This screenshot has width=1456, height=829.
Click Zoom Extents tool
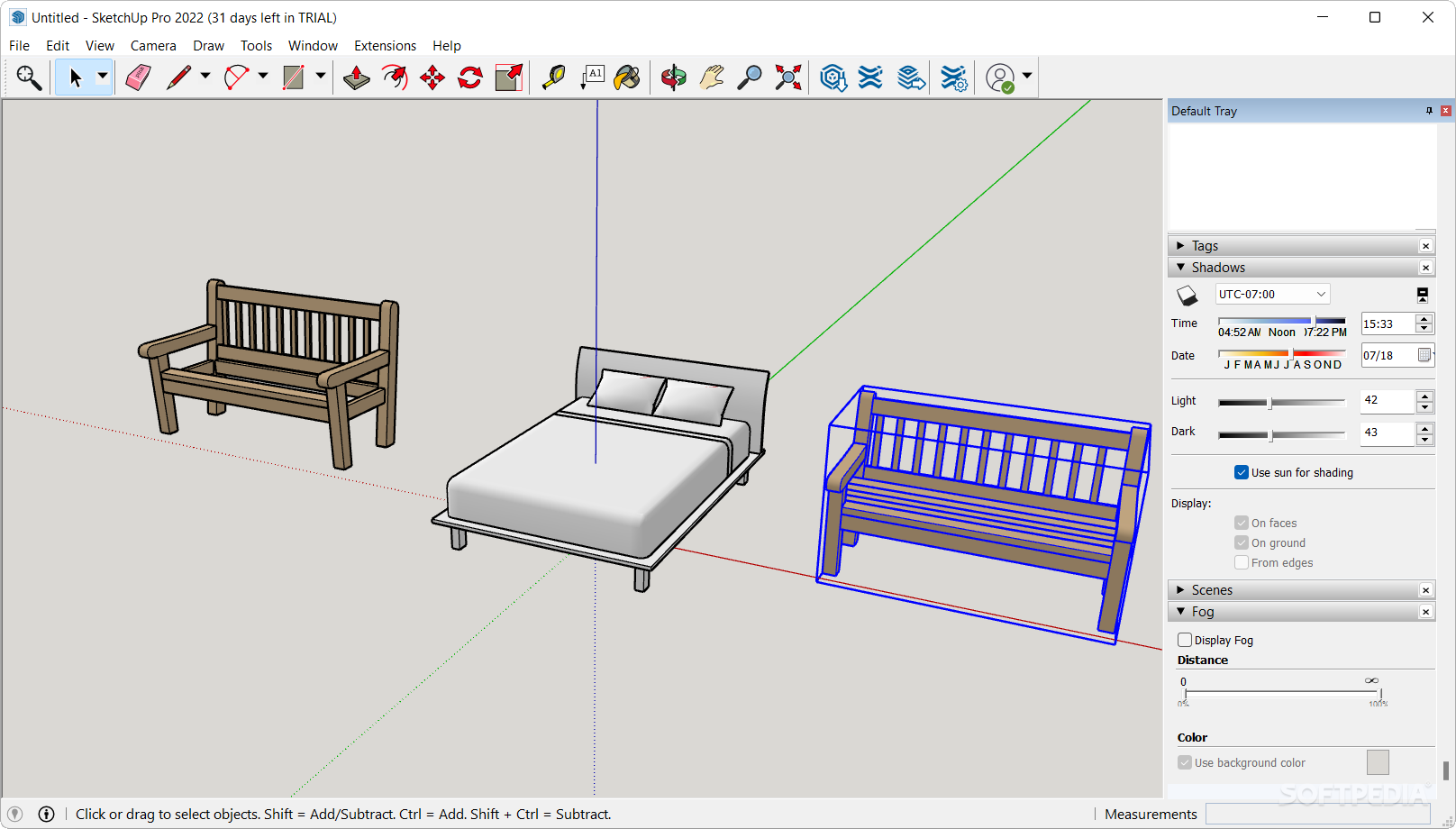pyautogui.click(x=788, y=78)
